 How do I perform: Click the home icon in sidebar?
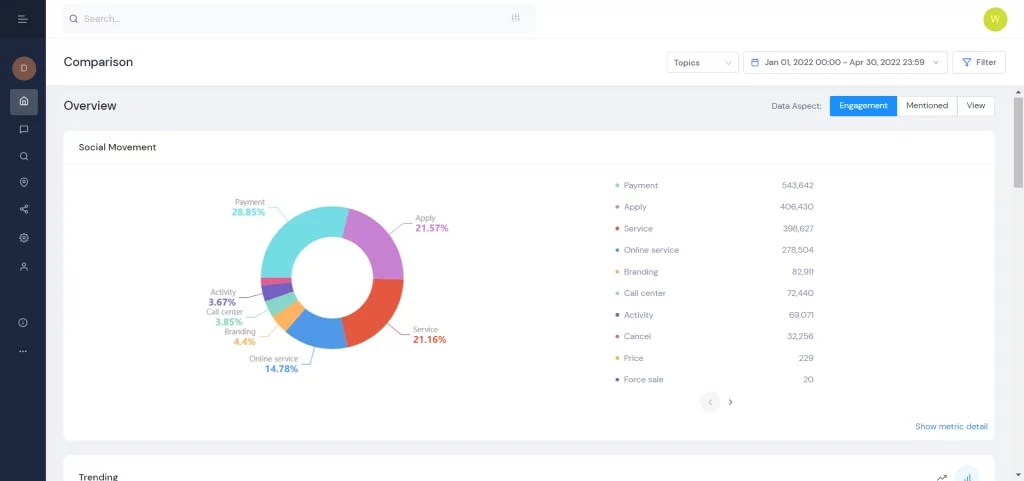click(x=24, y=101)
